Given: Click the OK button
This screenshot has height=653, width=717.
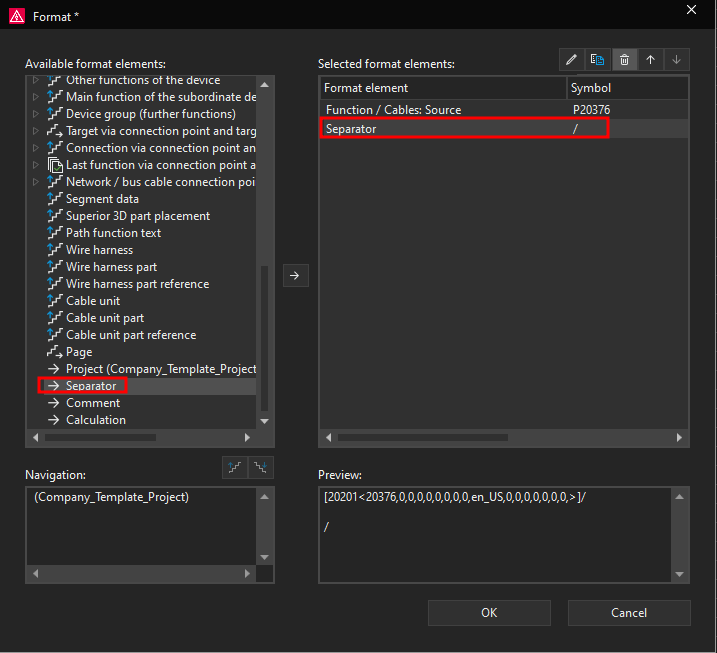Looking at the screenshot, I should coord(489,613).
